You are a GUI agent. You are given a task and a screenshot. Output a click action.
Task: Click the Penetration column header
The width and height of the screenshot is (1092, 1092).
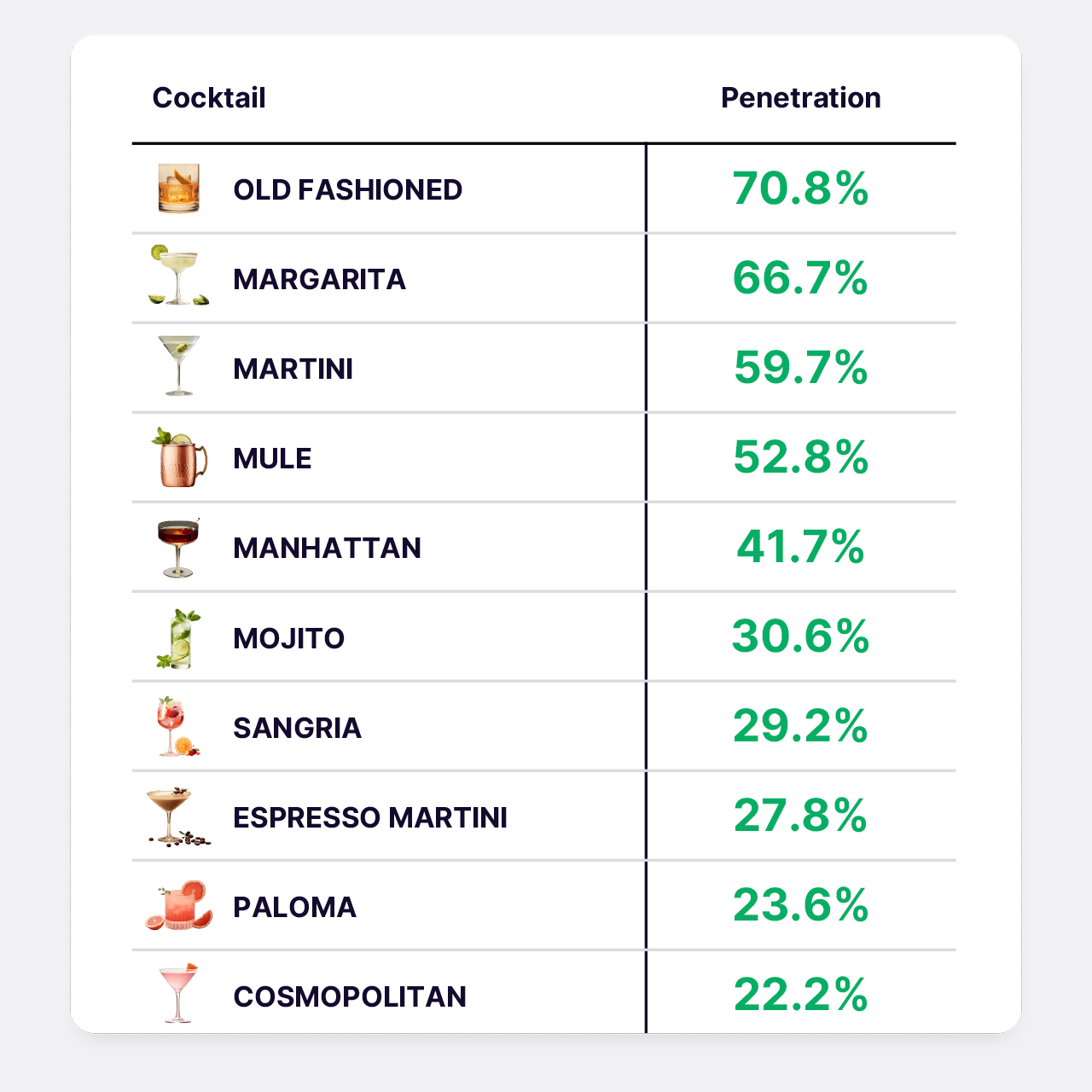tap(800, 98)
